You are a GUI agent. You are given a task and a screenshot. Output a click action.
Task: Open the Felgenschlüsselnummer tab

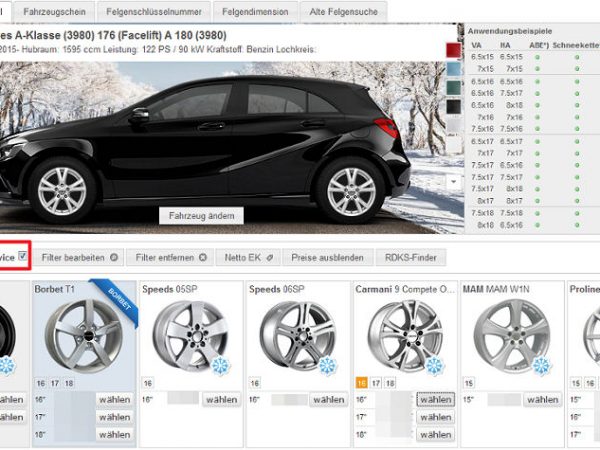[x=154, y=12]
